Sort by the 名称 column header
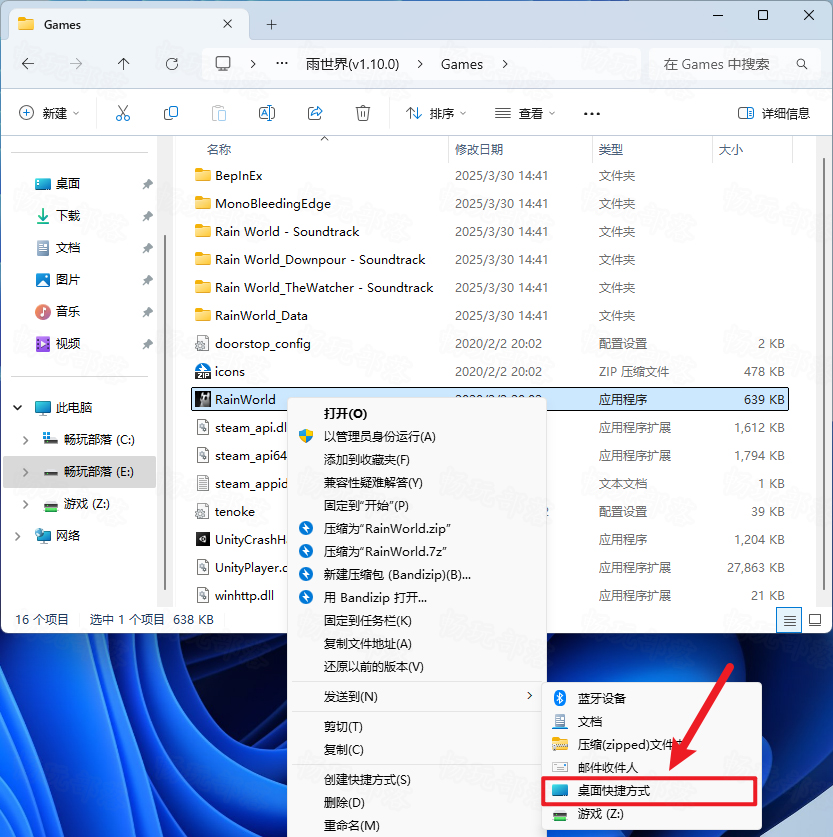833x837 pixels. pyautogui.click(x=219, y=149)
